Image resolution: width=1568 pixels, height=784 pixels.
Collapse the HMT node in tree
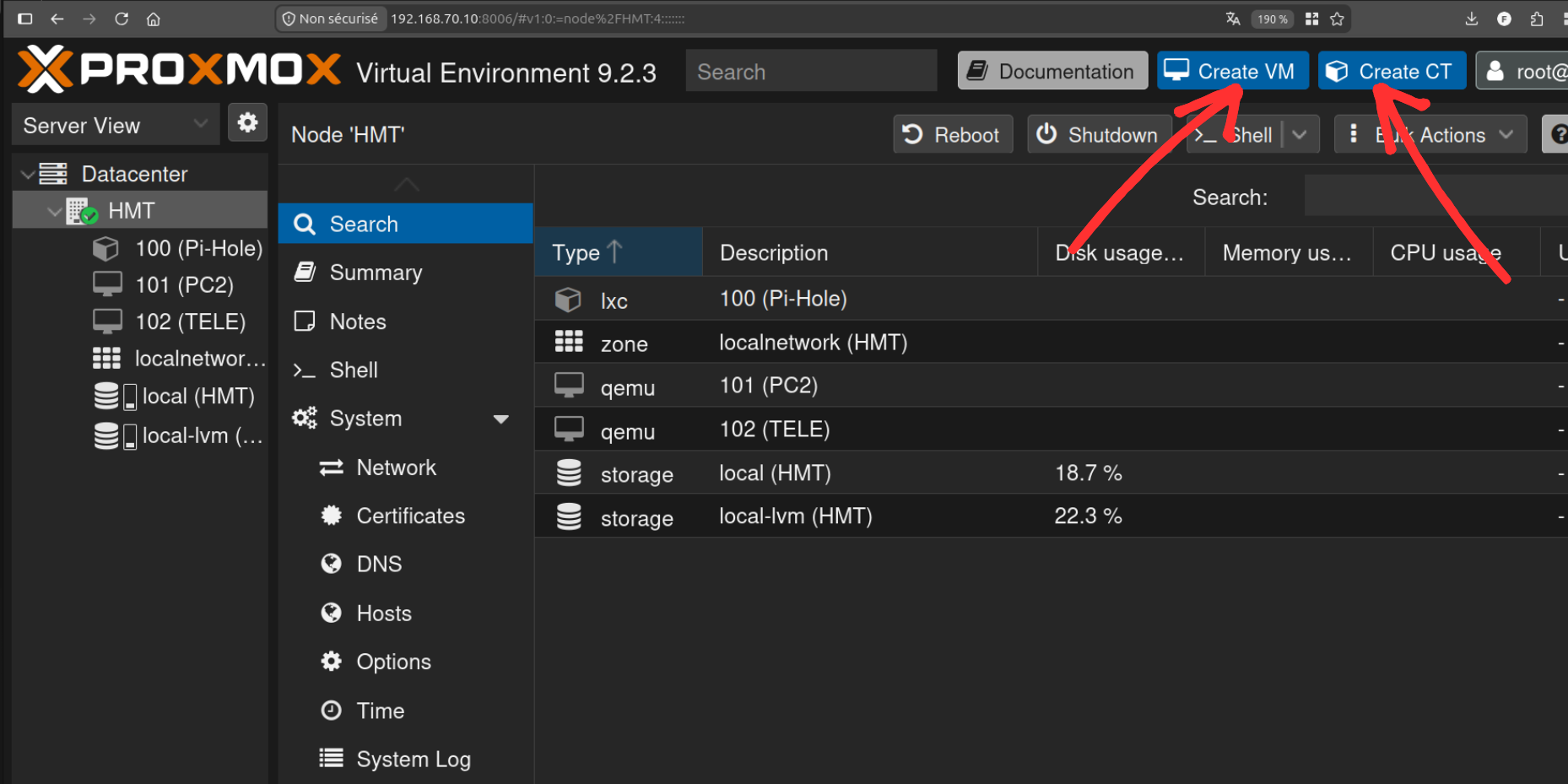click(x=55, y=211)
